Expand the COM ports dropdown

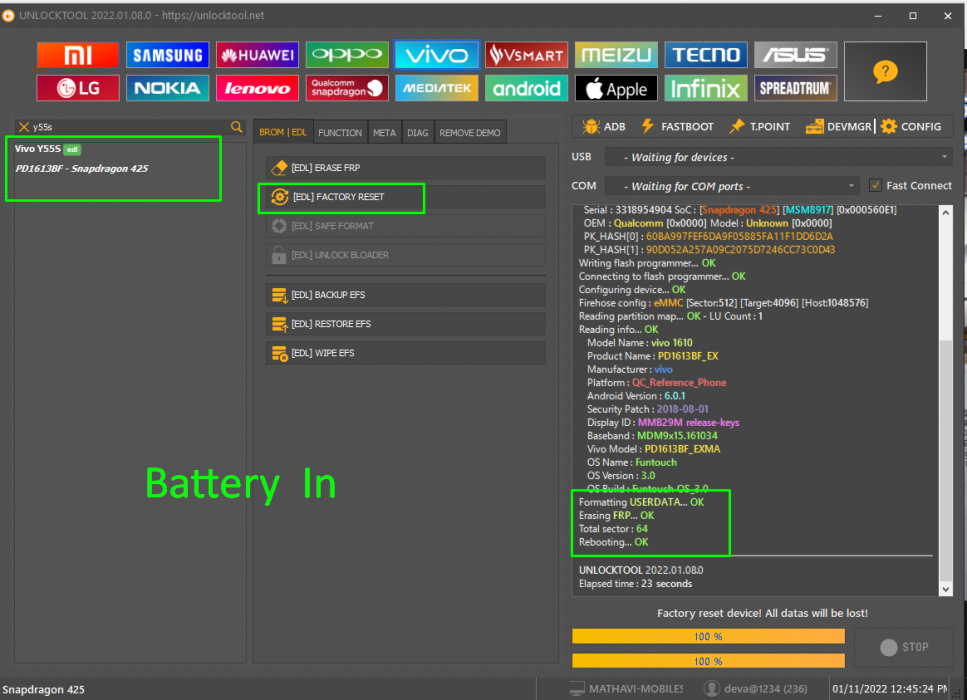[851, 186]
